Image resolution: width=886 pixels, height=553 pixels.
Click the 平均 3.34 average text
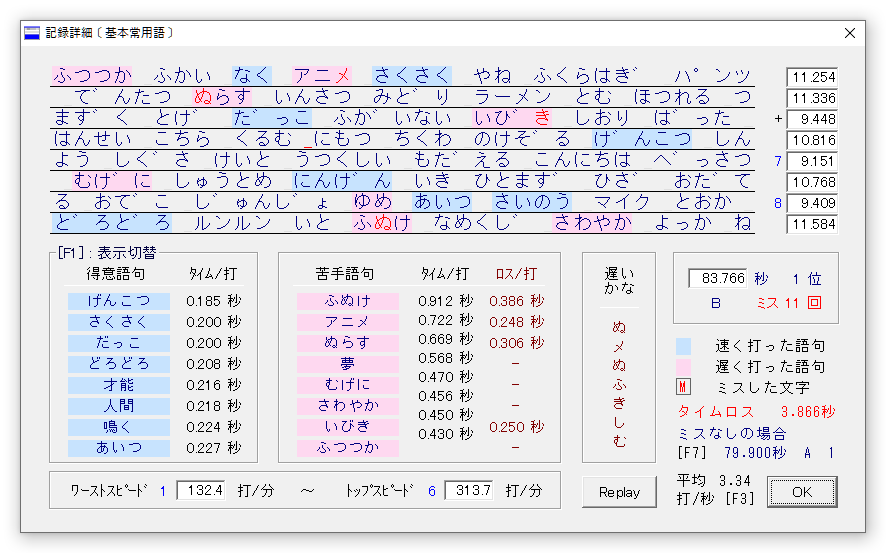tap(714, 481)
